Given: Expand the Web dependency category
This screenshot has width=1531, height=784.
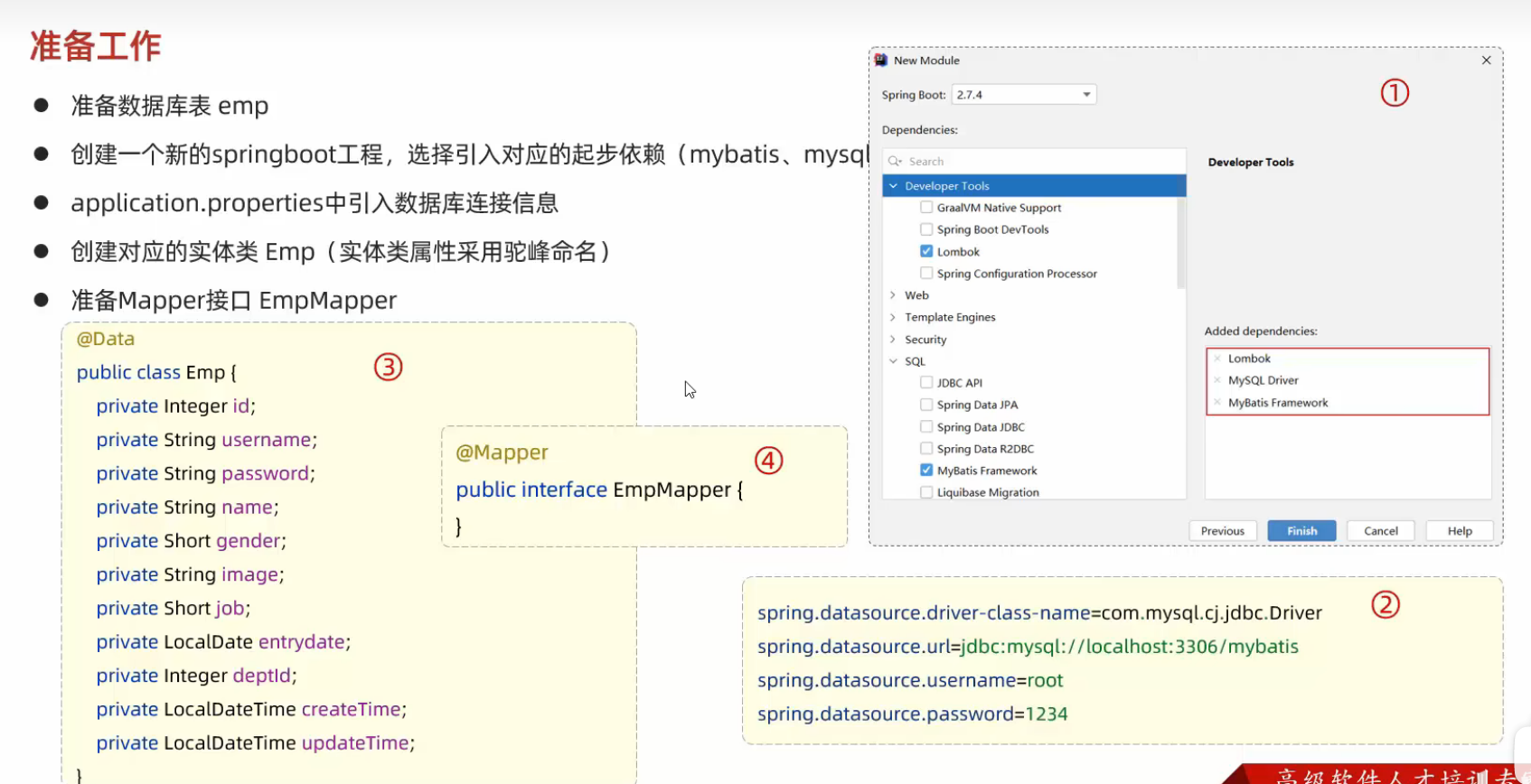Looking at the screenshot, I should [x=893, y=295].
